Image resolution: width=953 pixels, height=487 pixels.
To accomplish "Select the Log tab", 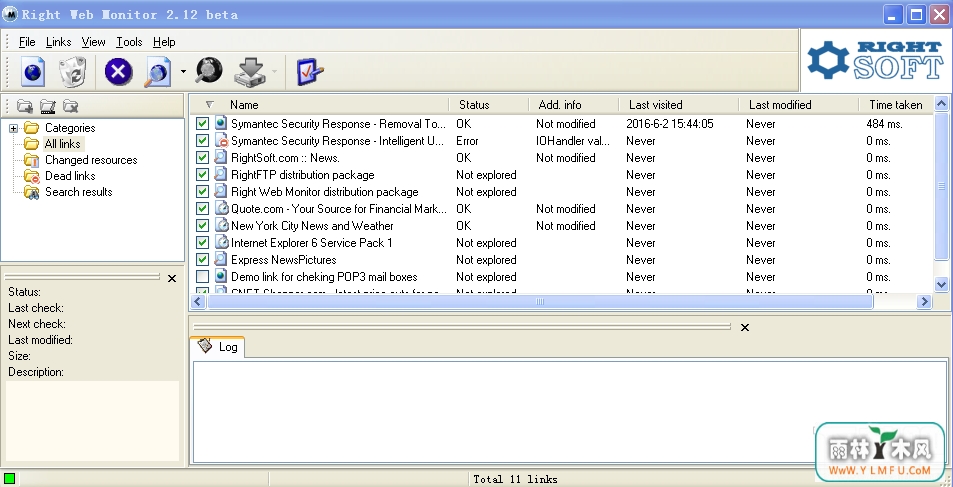I will (x=218, y=347).
